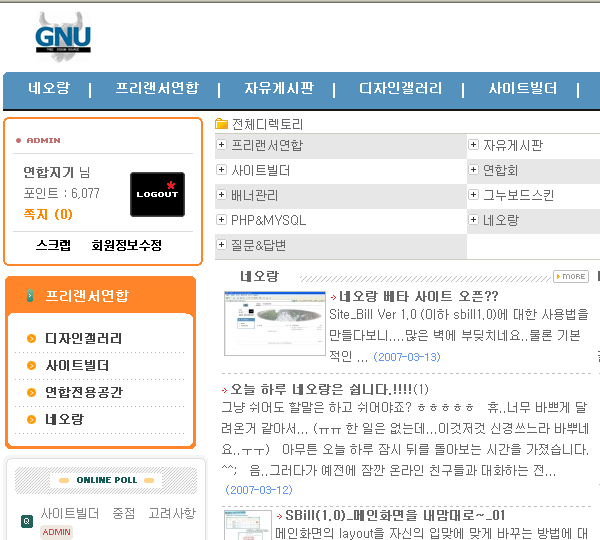Open the 스크랩 link in the admin box
Viewport: 600px width, 540px height.
[x=53, y=245]
